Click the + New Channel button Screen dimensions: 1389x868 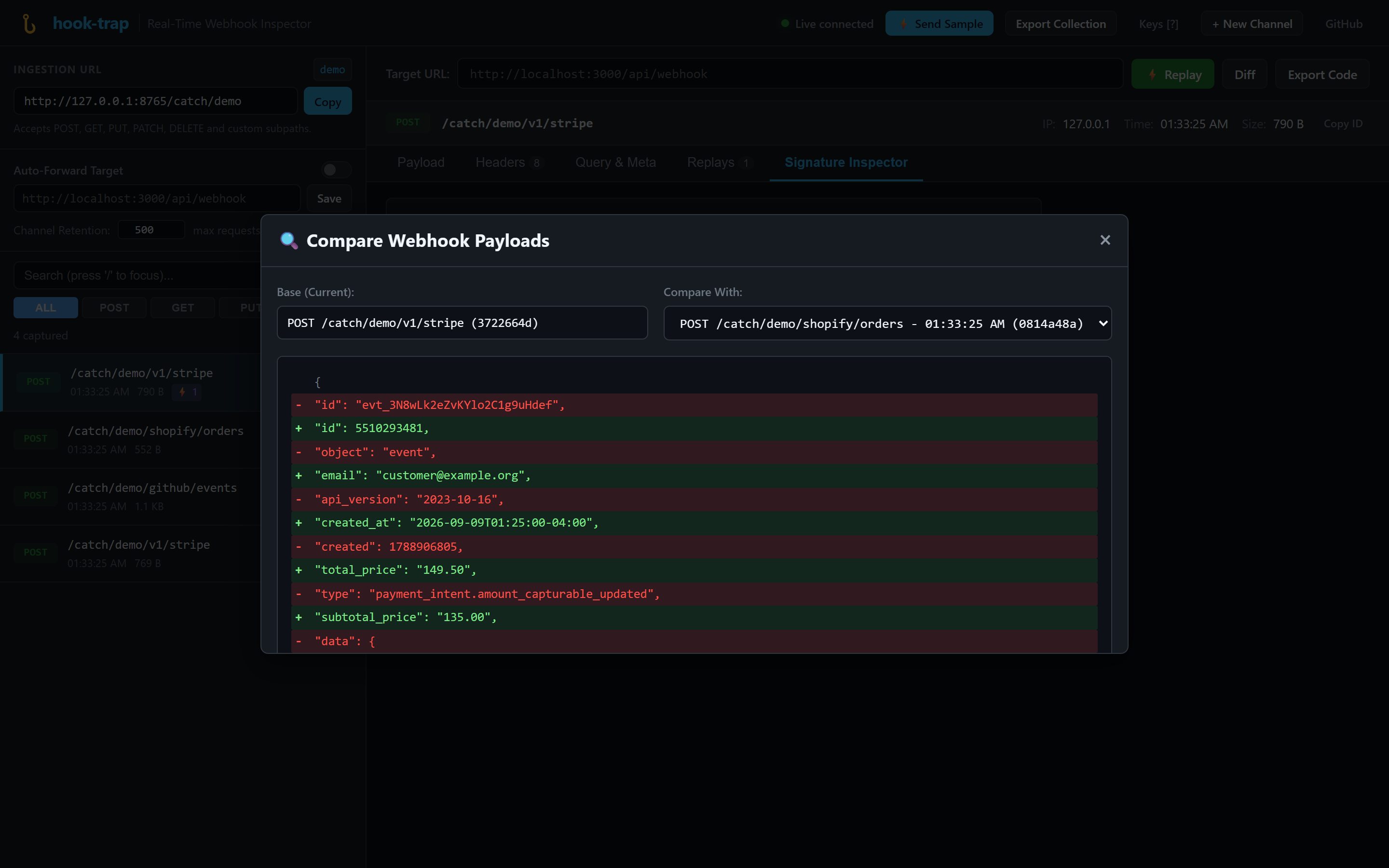coord(1252,24)
